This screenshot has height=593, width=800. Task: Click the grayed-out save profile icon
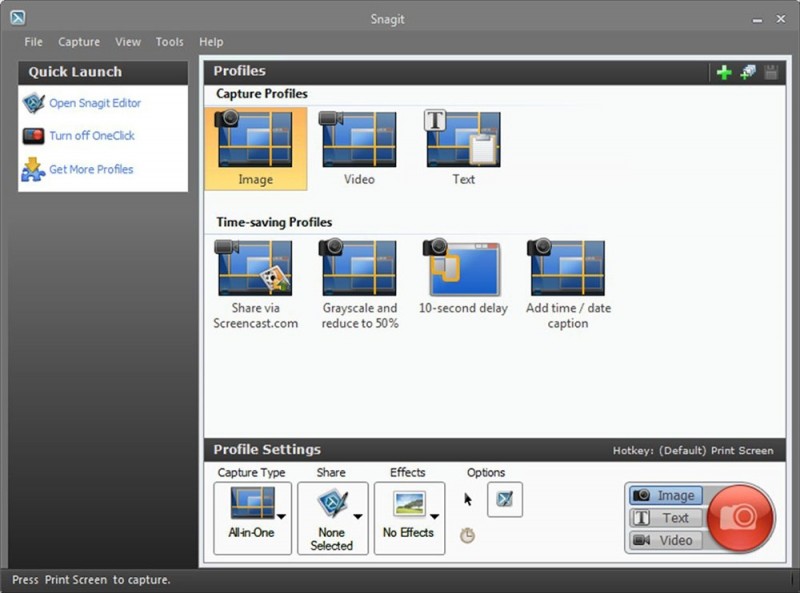[771, 72]
